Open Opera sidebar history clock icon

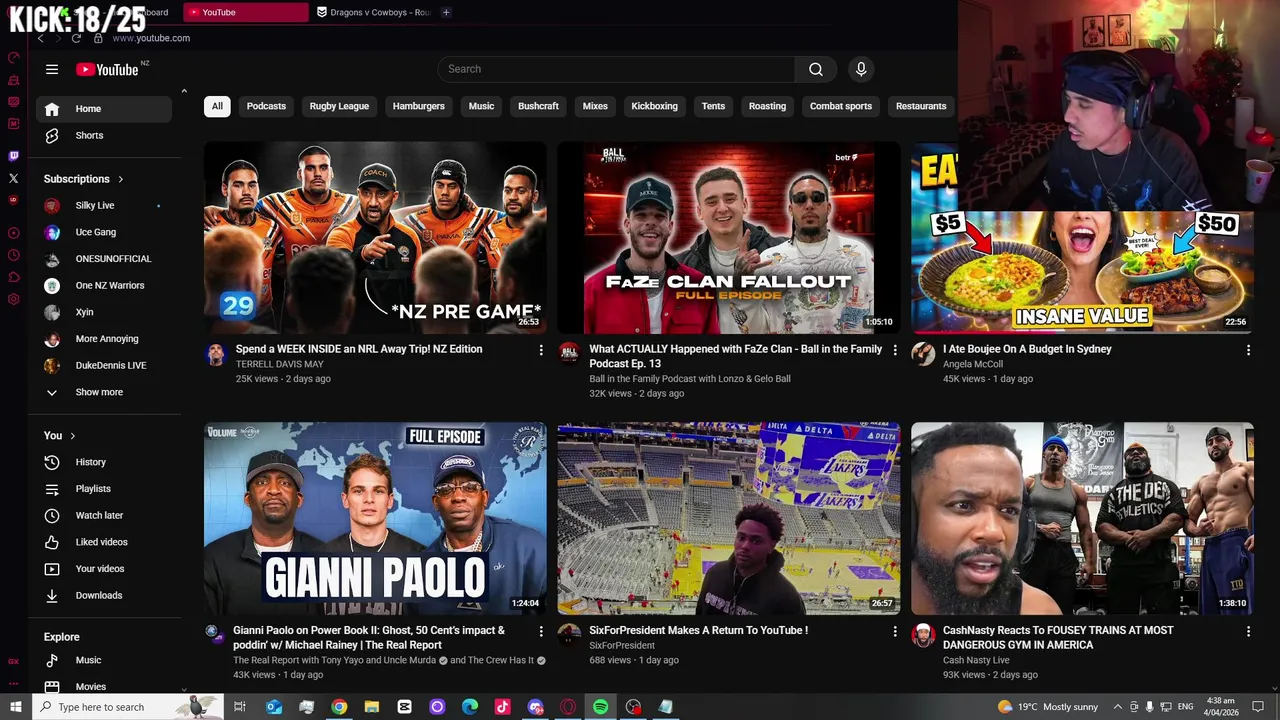click(13, 255)
